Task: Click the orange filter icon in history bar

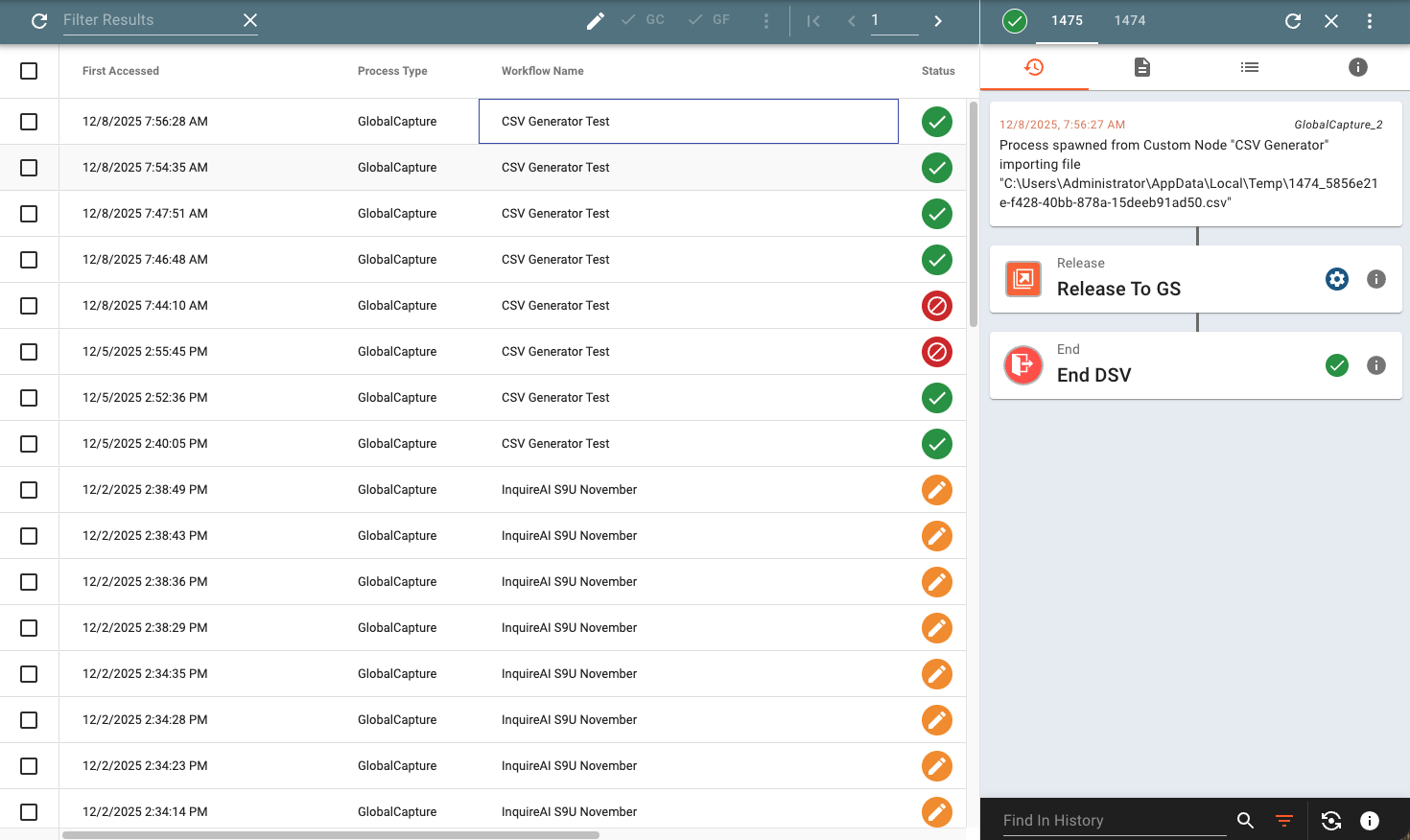Action: pyautogui.click(x=1284, y=820)
